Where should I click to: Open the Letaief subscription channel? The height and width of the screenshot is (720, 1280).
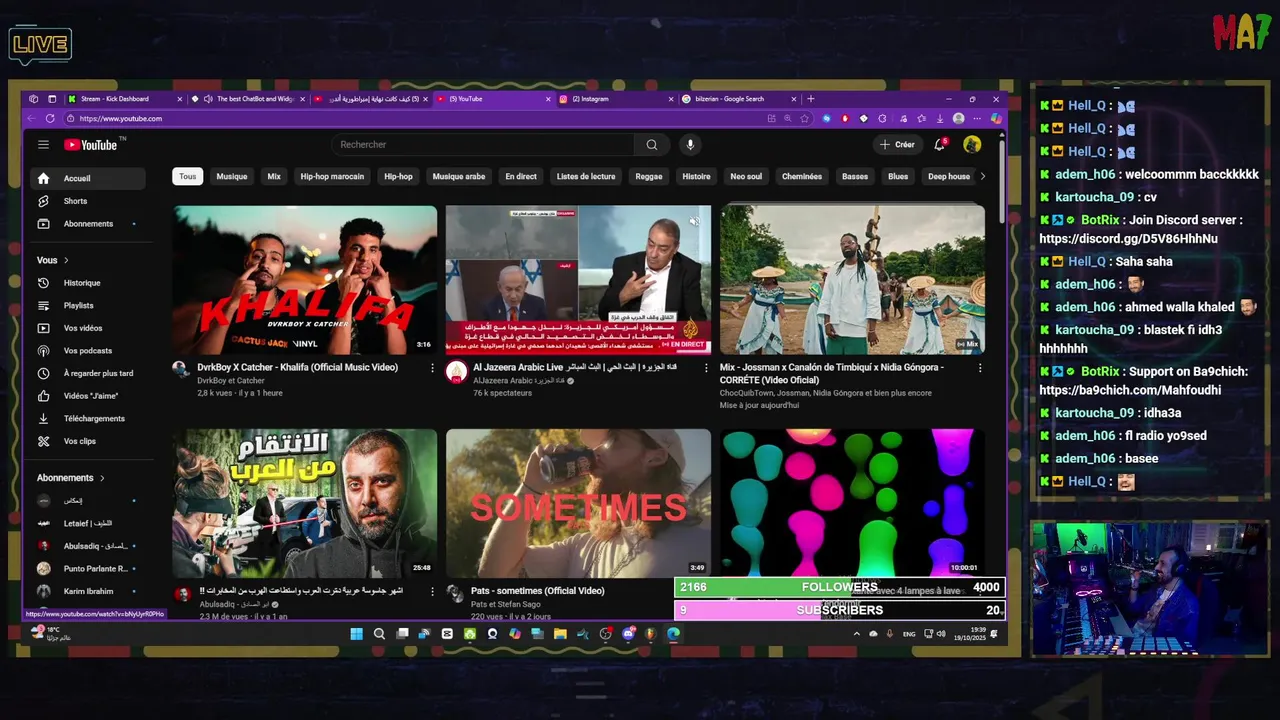(x=87, y=523)
